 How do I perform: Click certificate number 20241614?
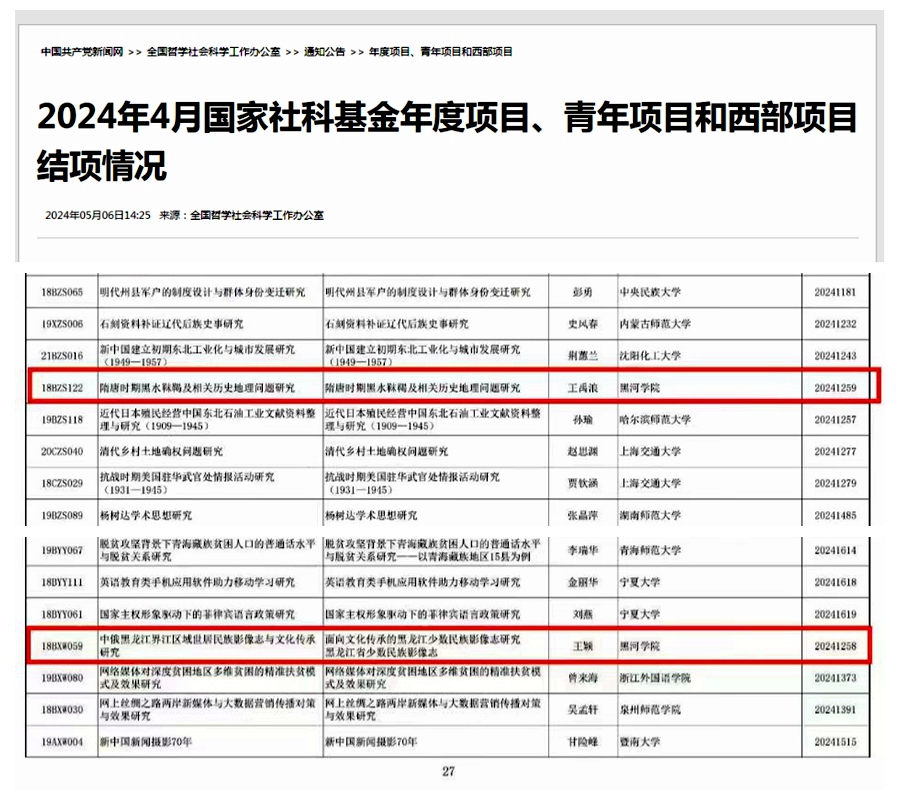coord(835,550)
